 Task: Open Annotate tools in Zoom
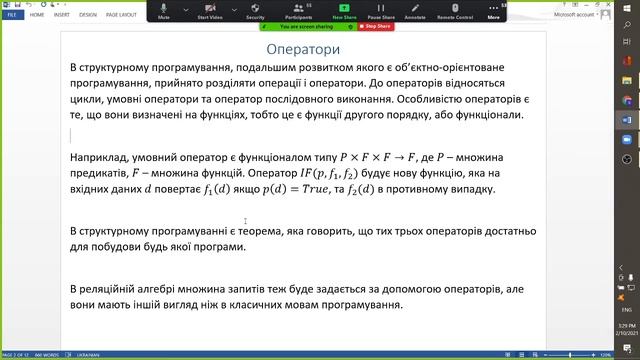coord(415,11)
